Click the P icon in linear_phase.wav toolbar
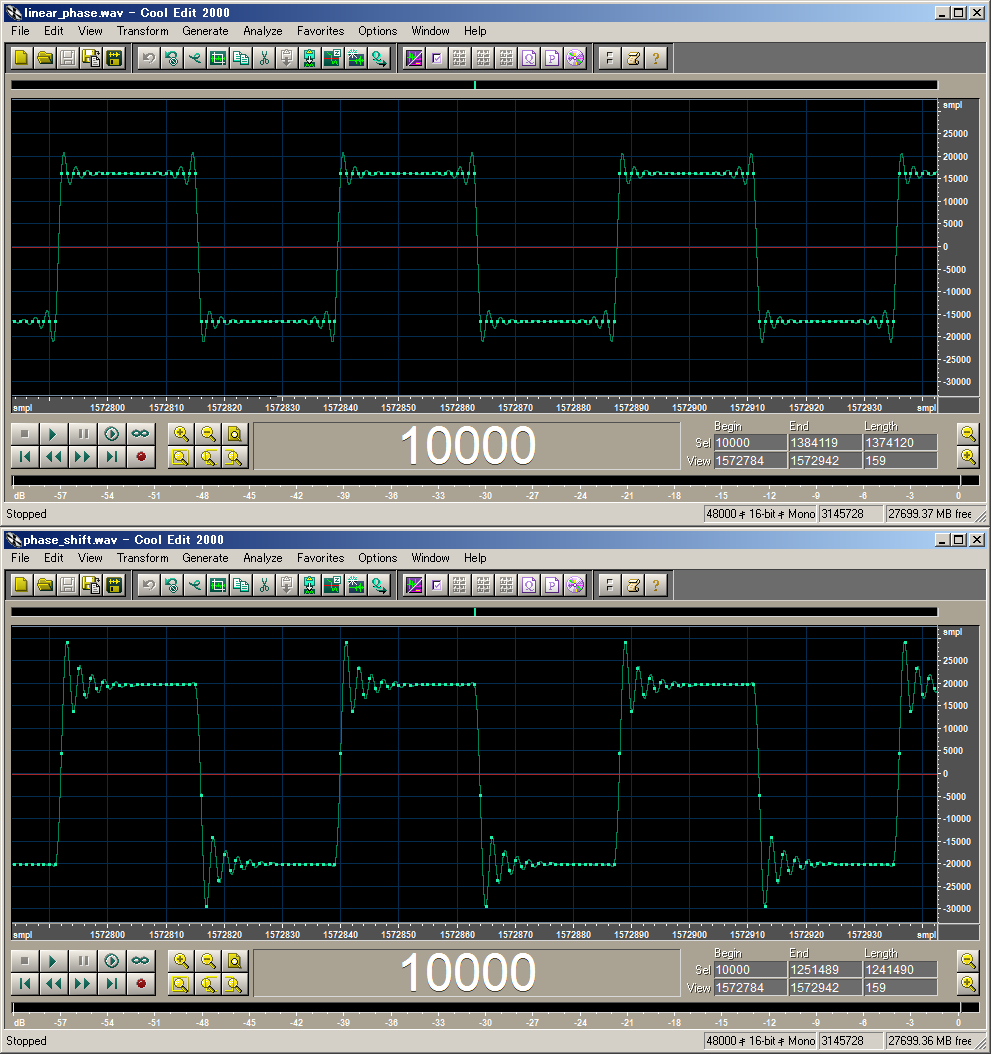This screenshot has height=1054, width=991. 552,58
